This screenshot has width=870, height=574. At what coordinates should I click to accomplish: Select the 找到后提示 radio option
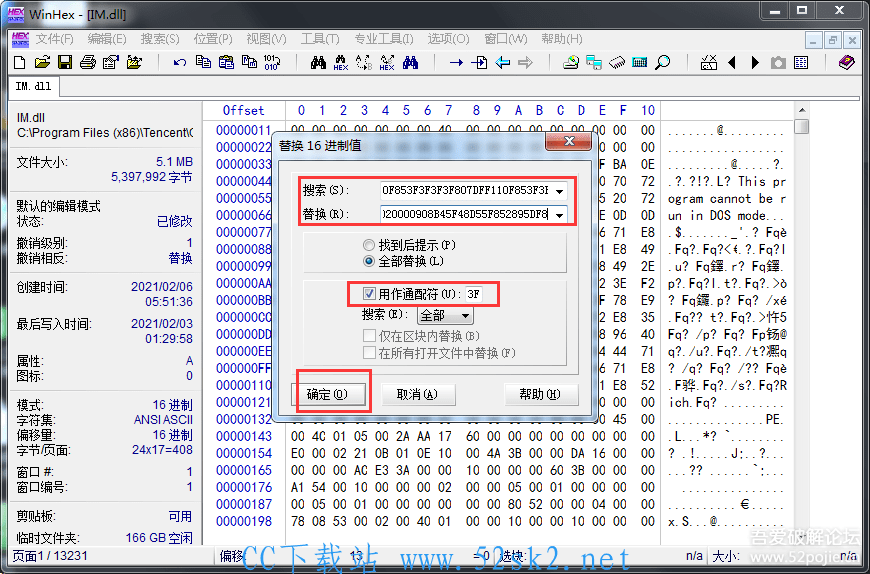pos(368,245)
